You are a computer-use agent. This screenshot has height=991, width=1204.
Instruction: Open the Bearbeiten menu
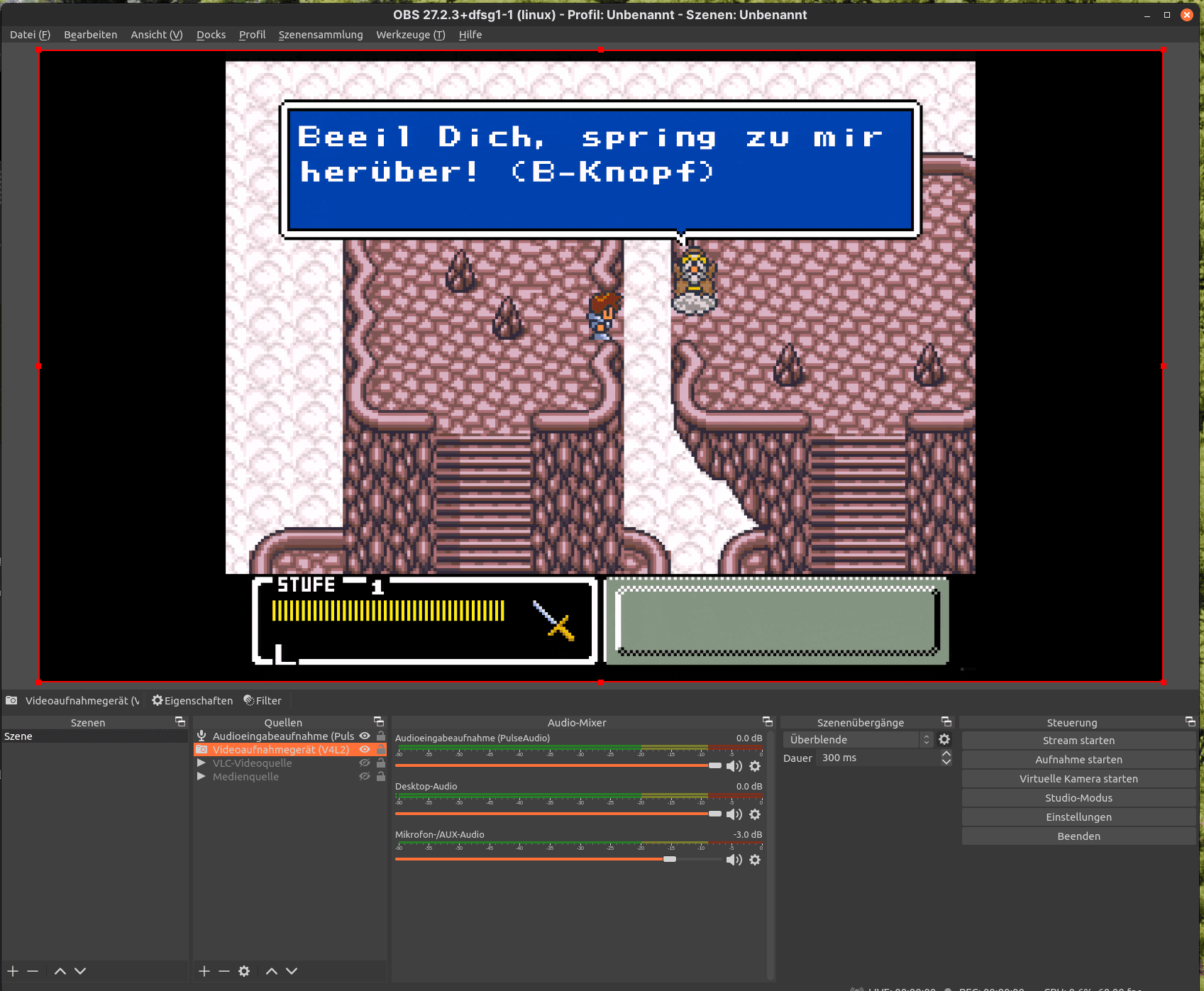90,35
